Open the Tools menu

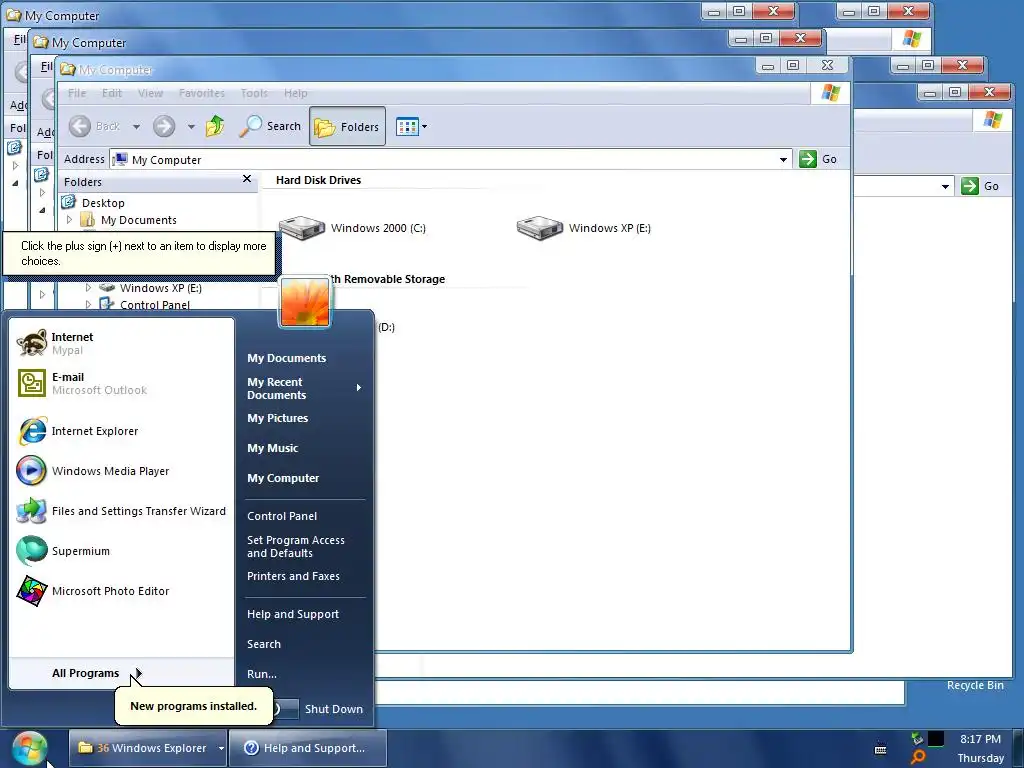[x=254, y=93]
